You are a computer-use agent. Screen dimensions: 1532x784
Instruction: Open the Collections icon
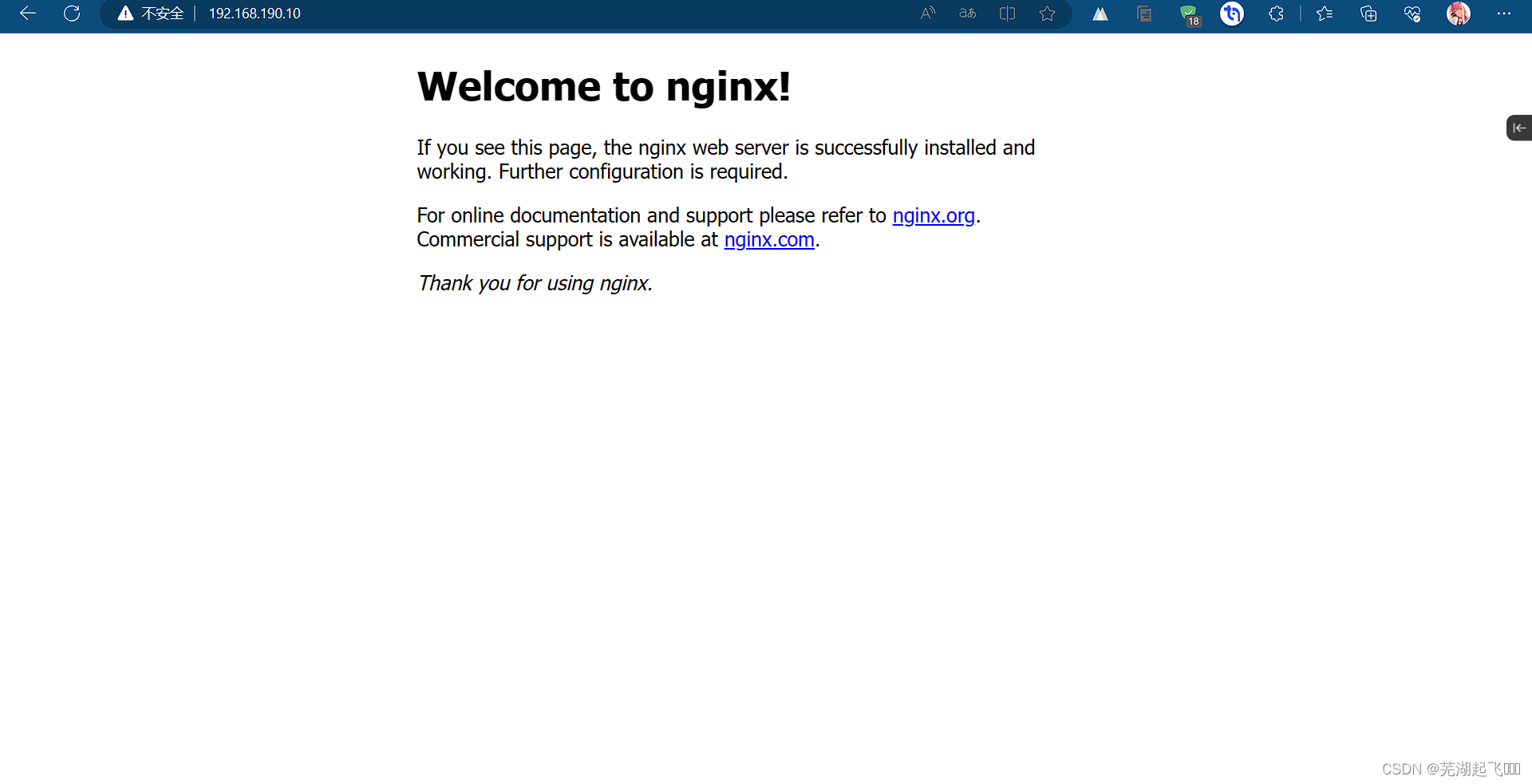click(1368, 14)
